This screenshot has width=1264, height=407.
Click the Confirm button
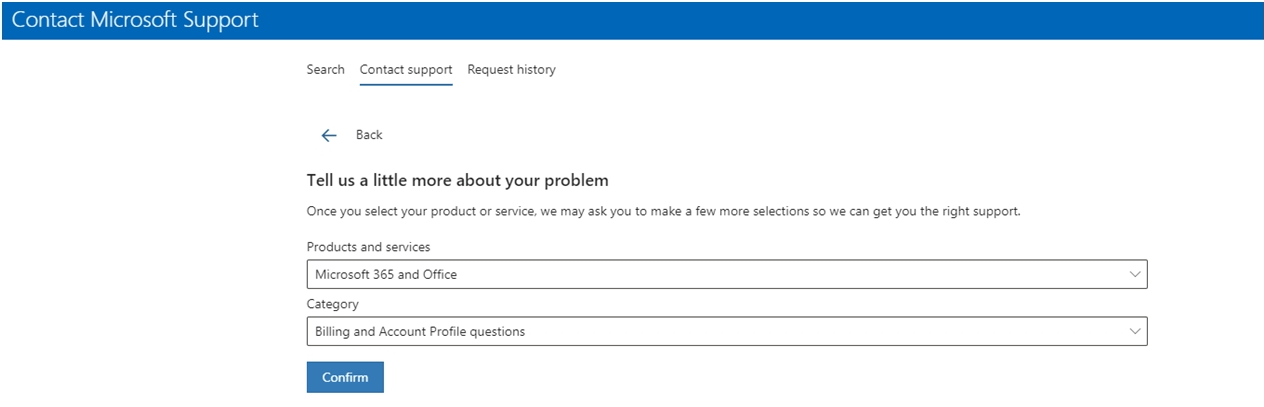tap(345, 377)
